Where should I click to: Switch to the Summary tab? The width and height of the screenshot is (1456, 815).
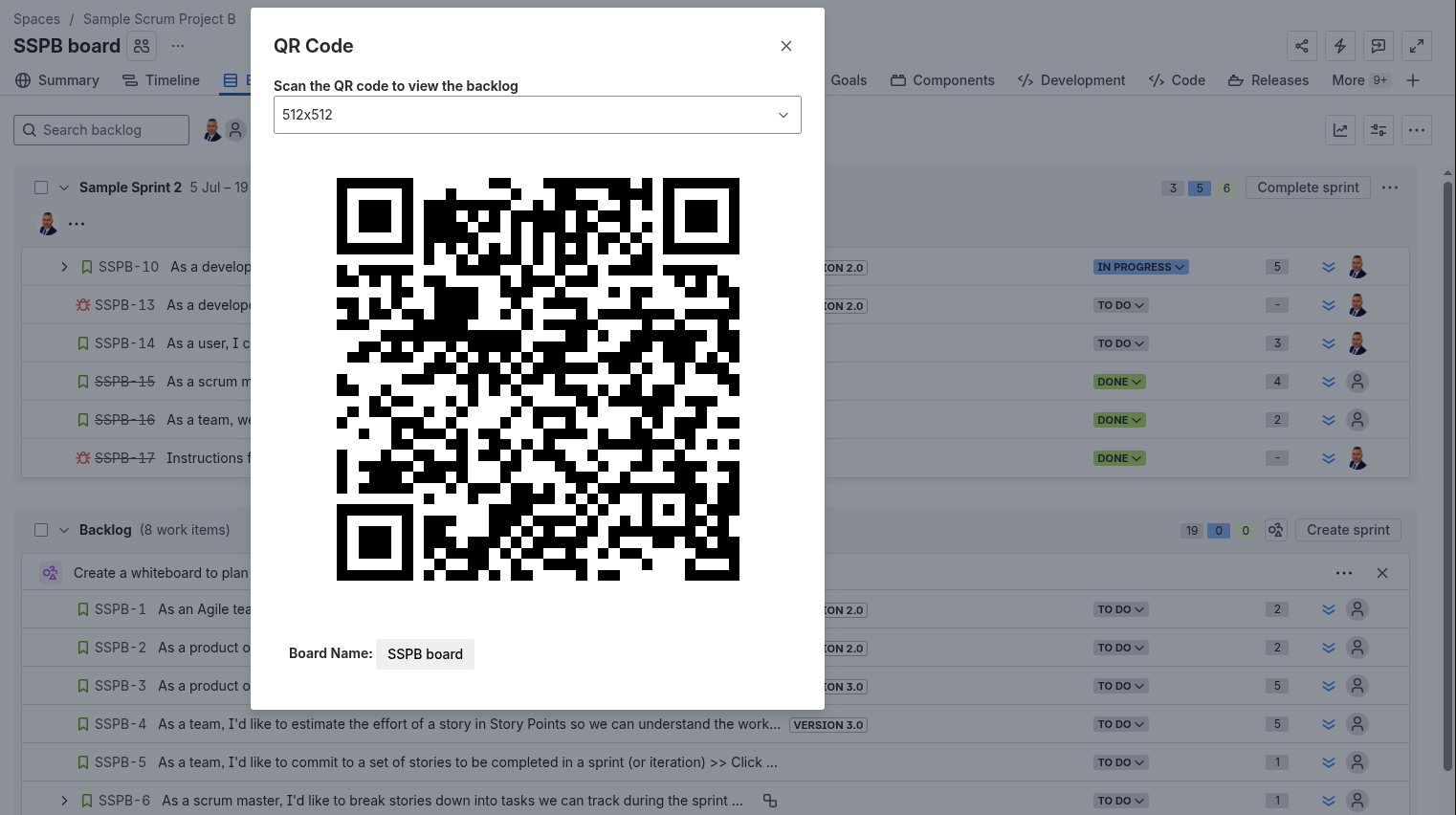[57, 80]
